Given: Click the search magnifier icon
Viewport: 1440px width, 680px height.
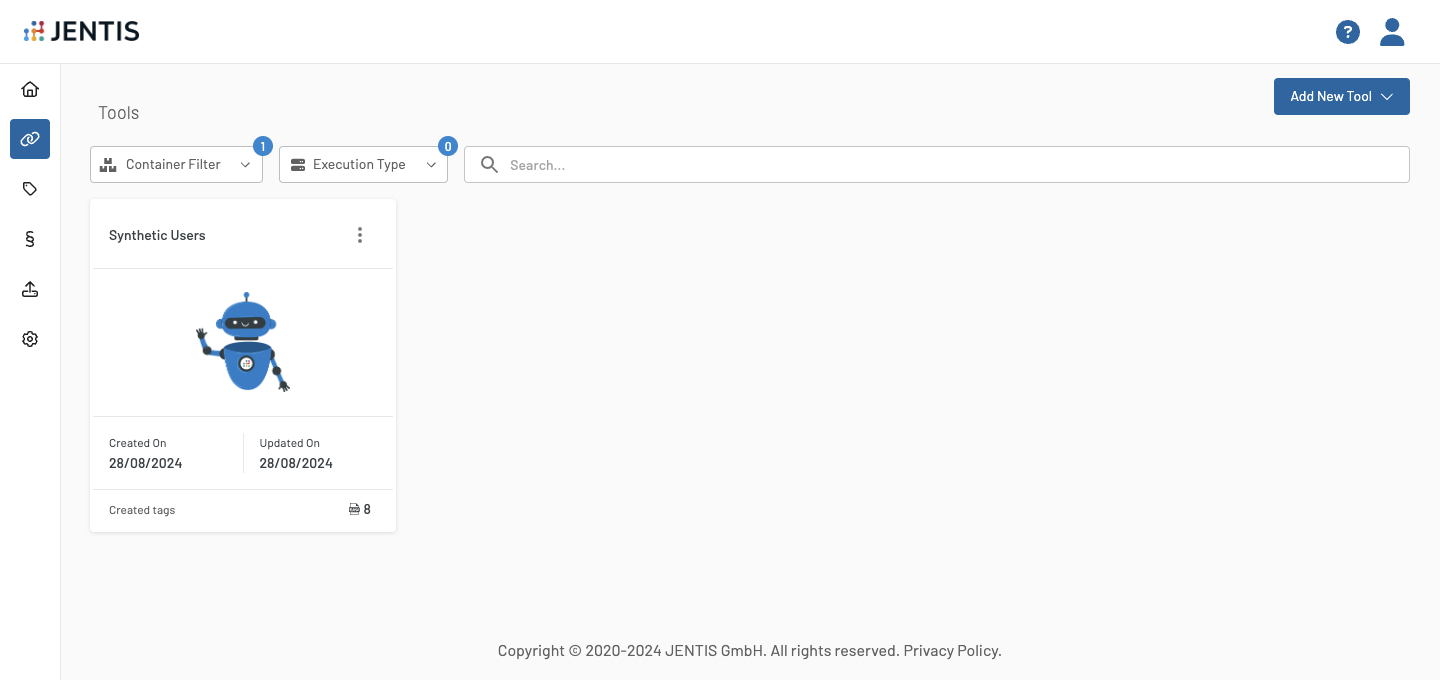Looking at the screenshot, I should click(489, 165).
